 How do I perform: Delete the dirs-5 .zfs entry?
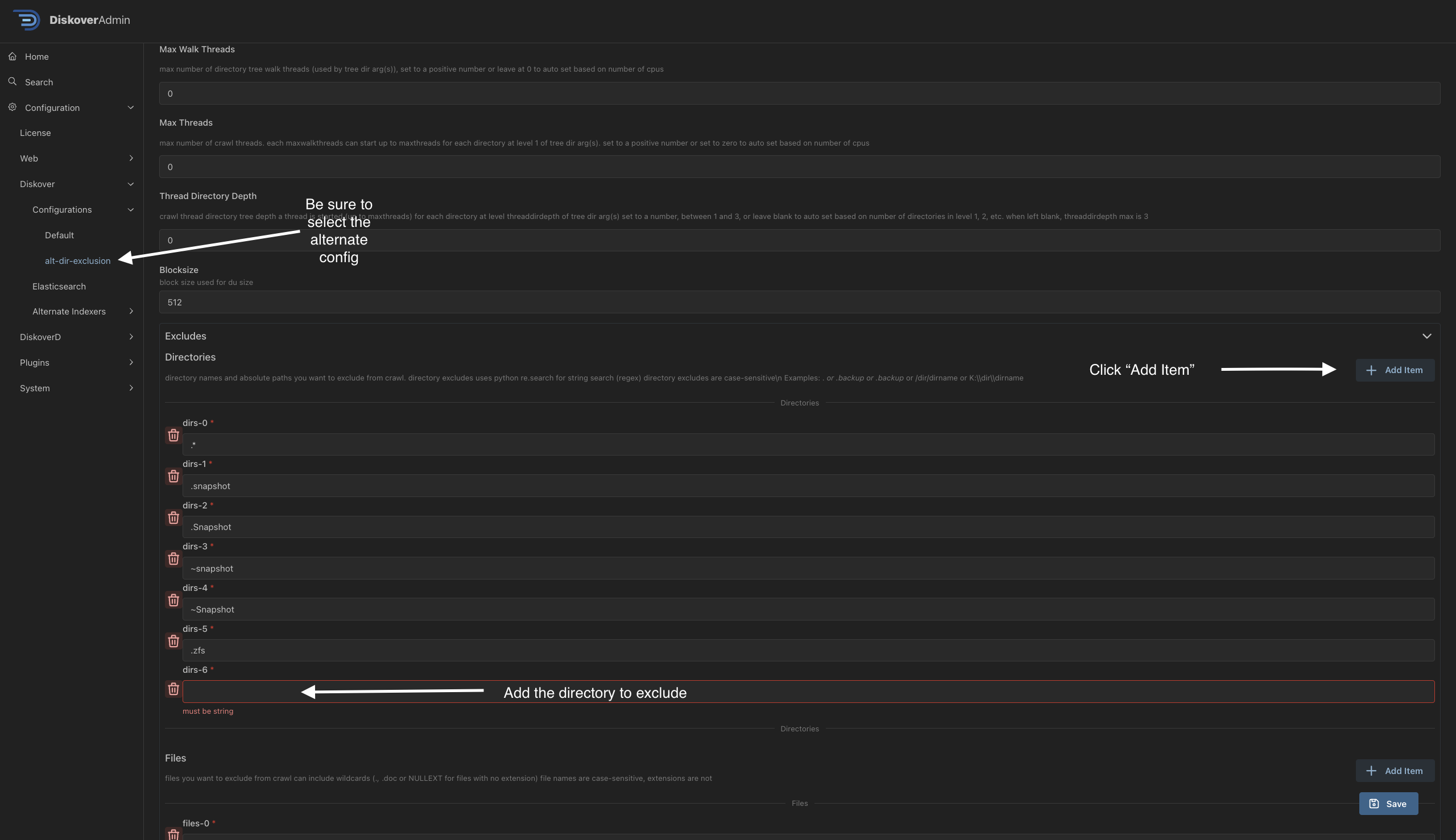pos(173,641)
